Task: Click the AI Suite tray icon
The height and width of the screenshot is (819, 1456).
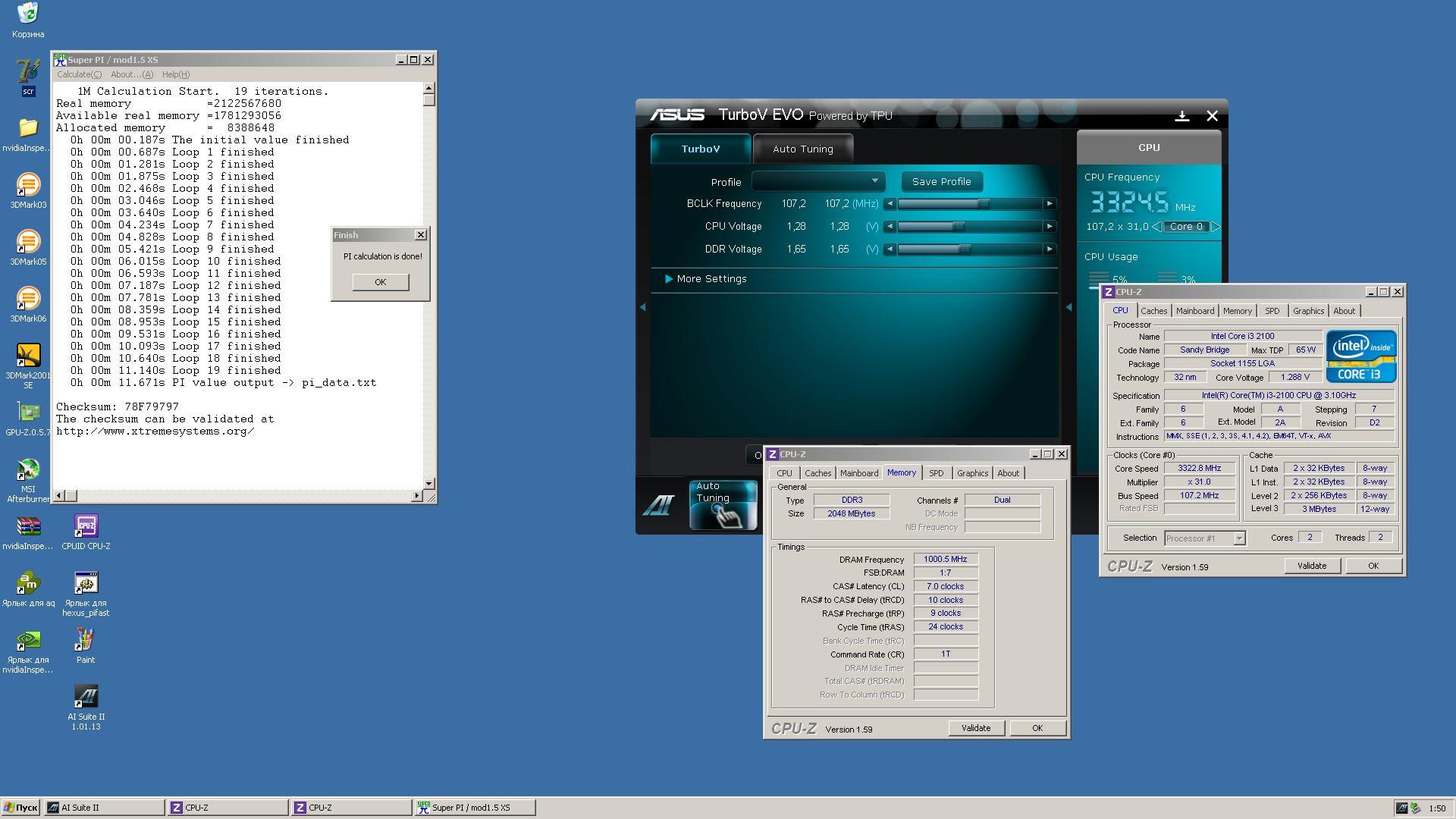Action: (1402, 808)
